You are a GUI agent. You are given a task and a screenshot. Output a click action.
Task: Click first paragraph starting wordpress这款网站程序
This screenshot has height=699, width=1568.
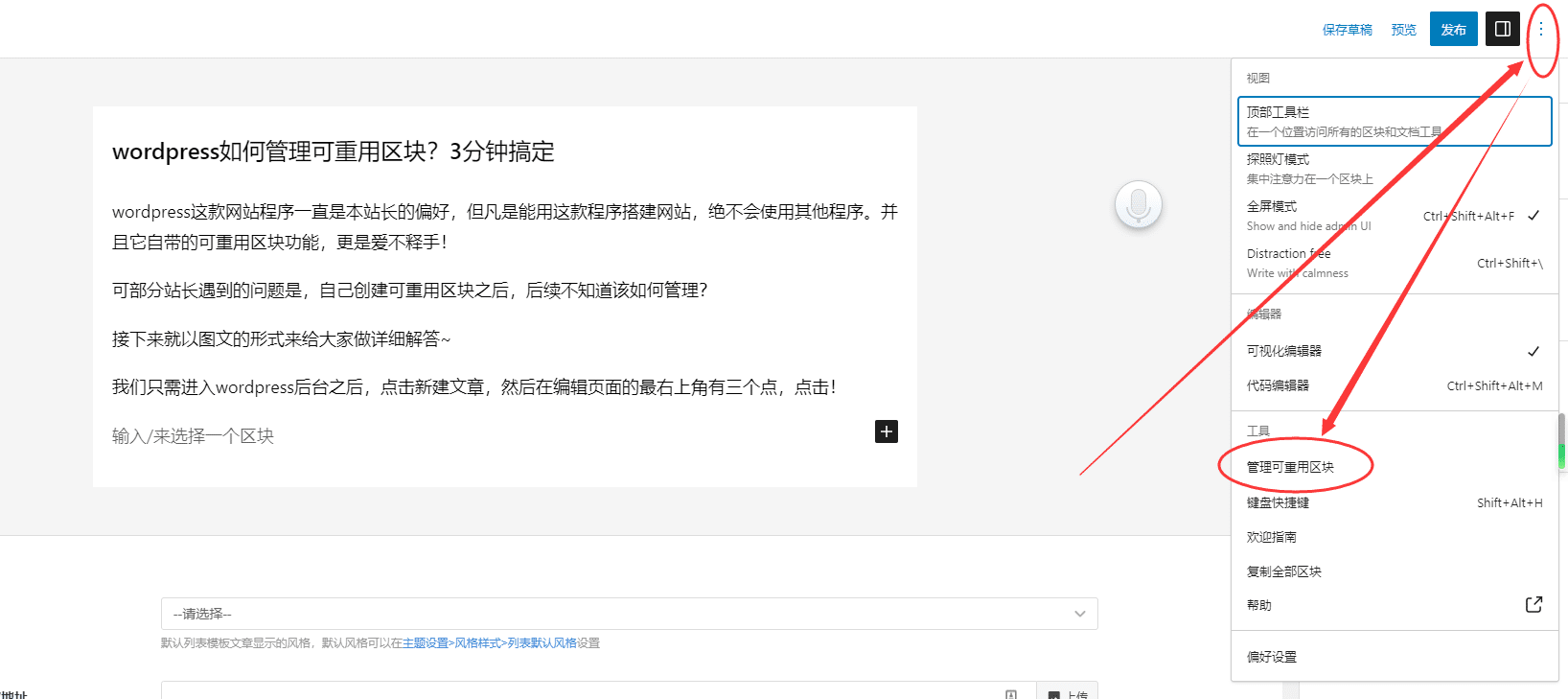pos(505,227)
